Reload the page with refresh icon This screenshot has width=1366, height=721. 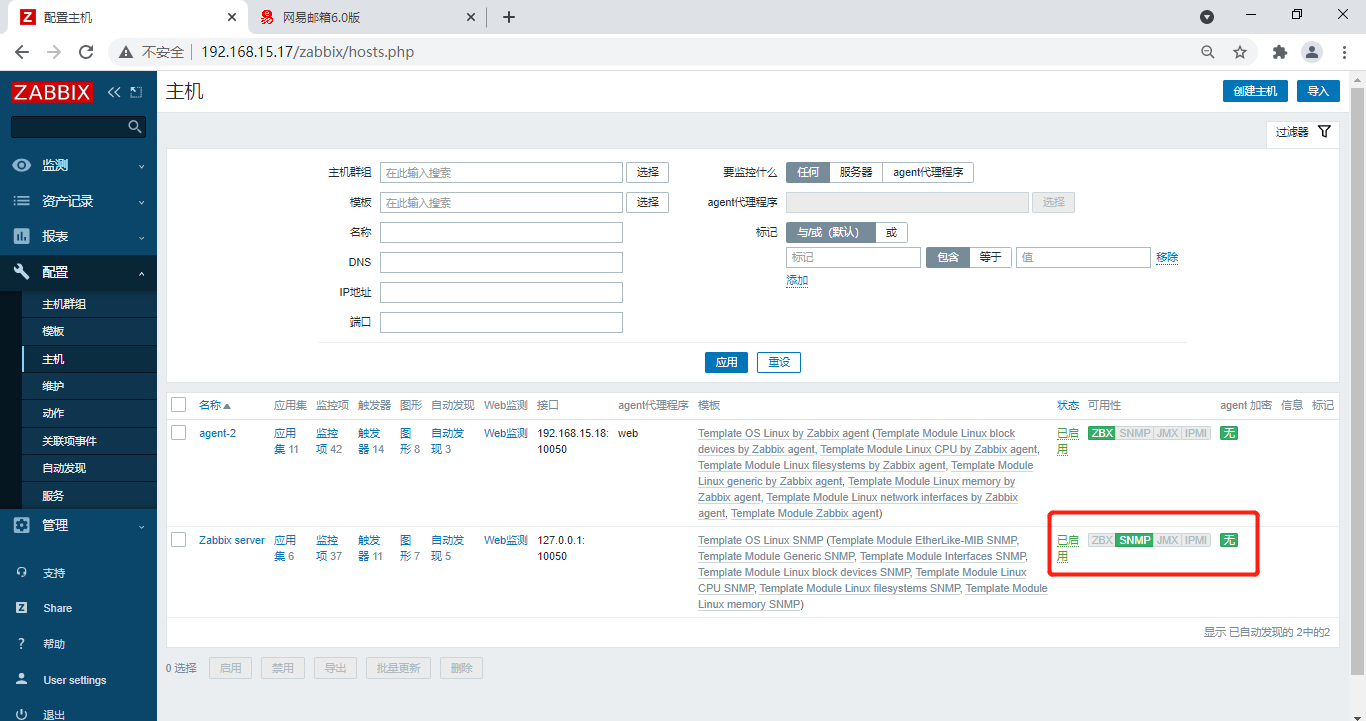point(86,52)
